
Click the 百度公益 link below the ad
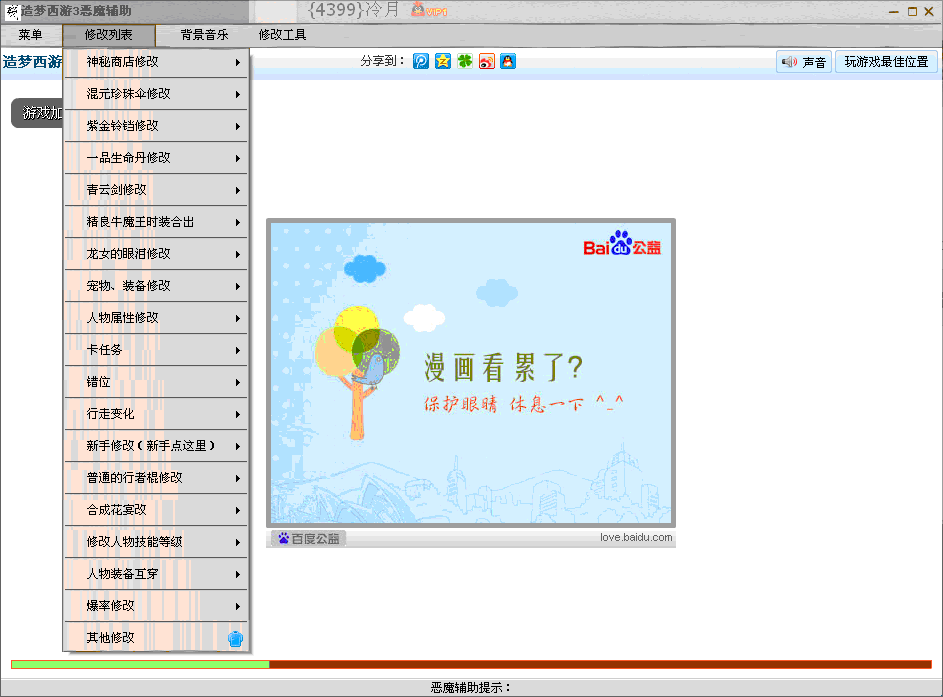tap(309, 538)
